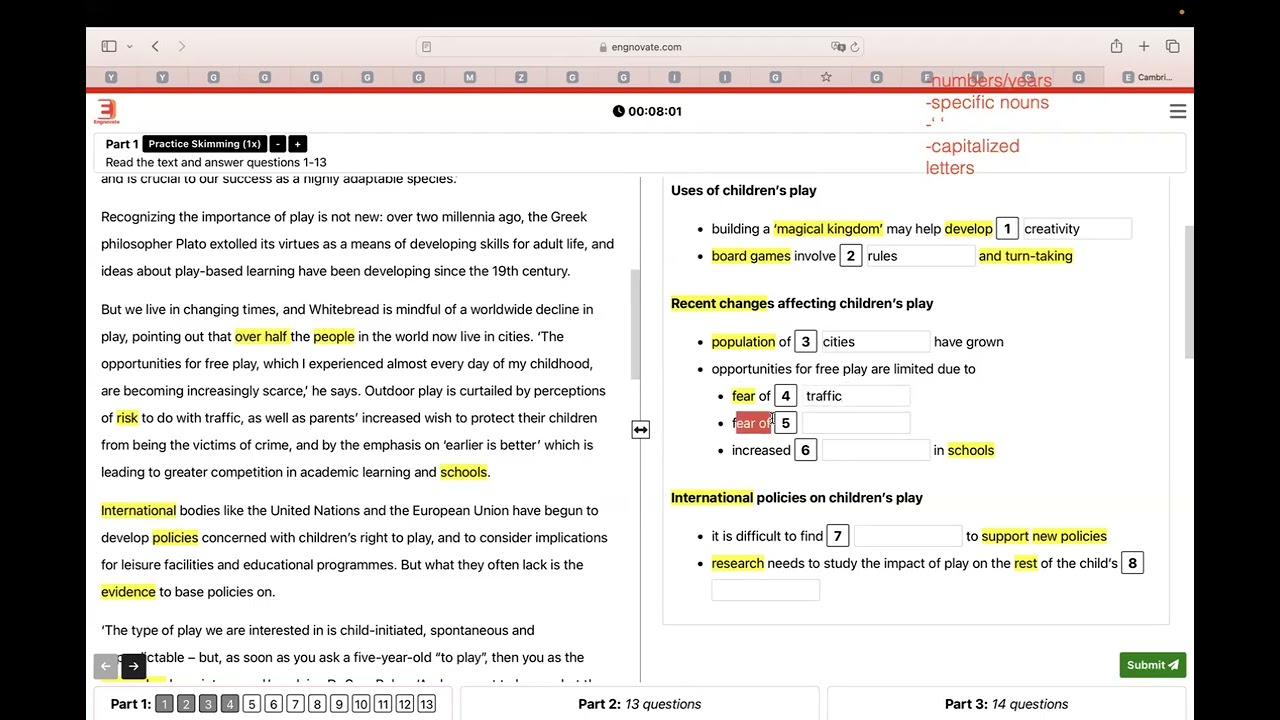Click the questions panel scrollbar

1189,292
